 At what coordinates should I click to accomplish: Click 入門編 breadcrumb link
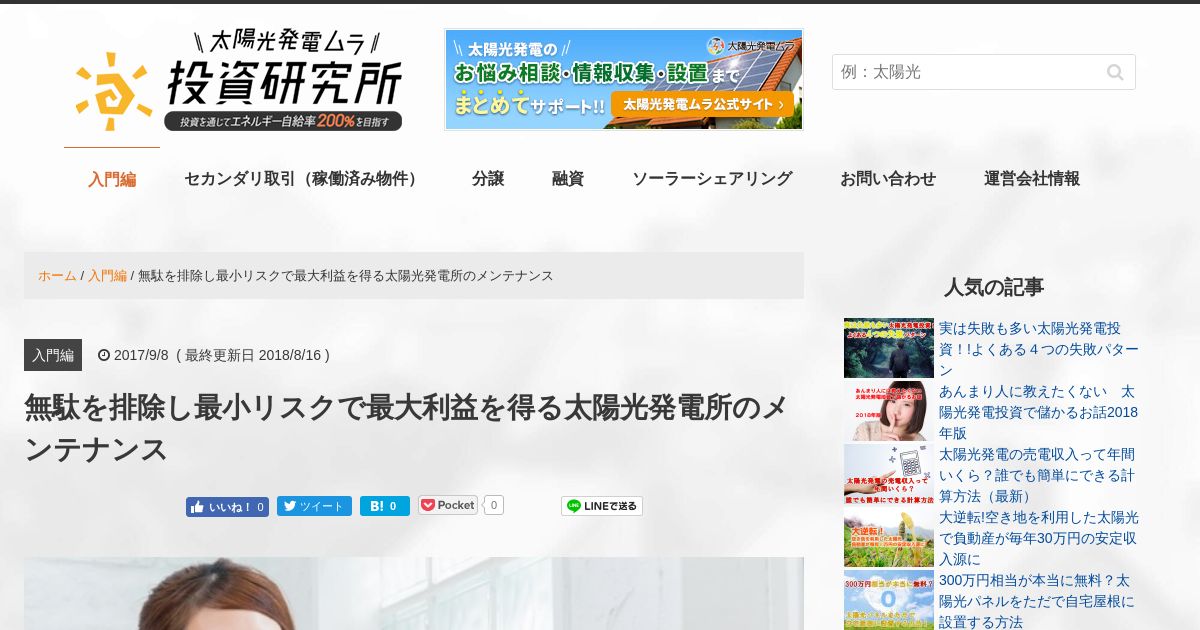(x=107, y=275)
